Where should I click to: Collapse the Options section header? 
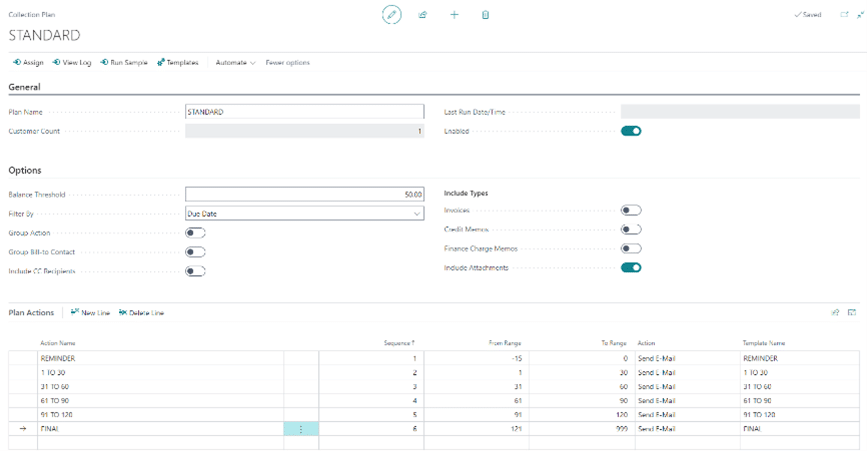click(x=25, y=170)
